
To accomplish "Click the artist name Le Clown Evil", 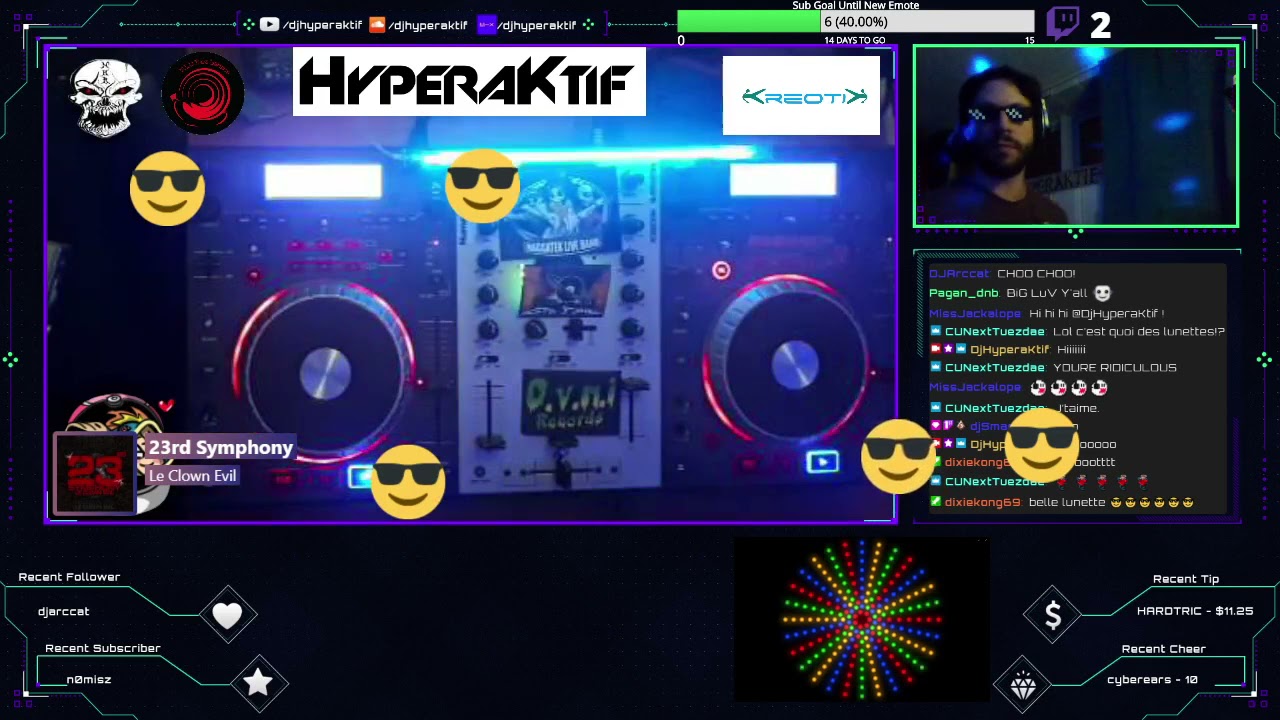I will pos(193,475).
